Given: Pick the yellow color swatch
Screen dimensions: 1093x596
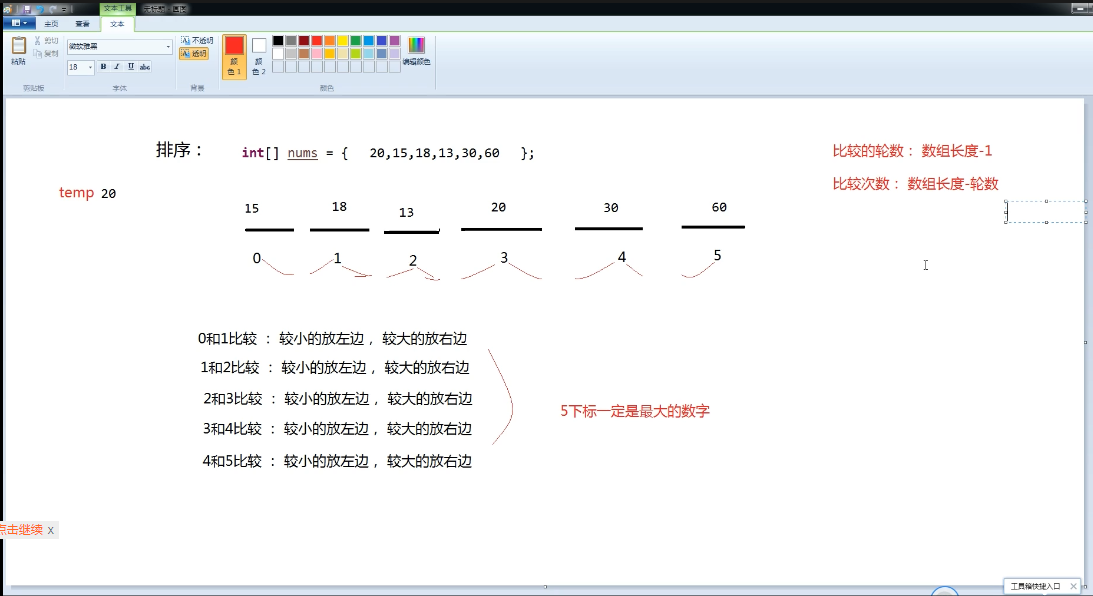Looking at the screenshot, I should click(343, 40).
